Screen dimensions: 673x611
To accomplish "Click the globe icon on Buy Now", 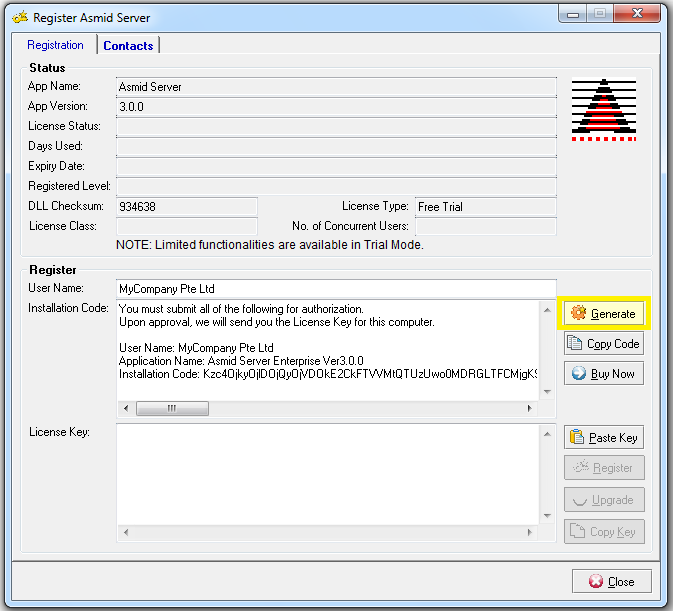I will [x=576, y=373].
